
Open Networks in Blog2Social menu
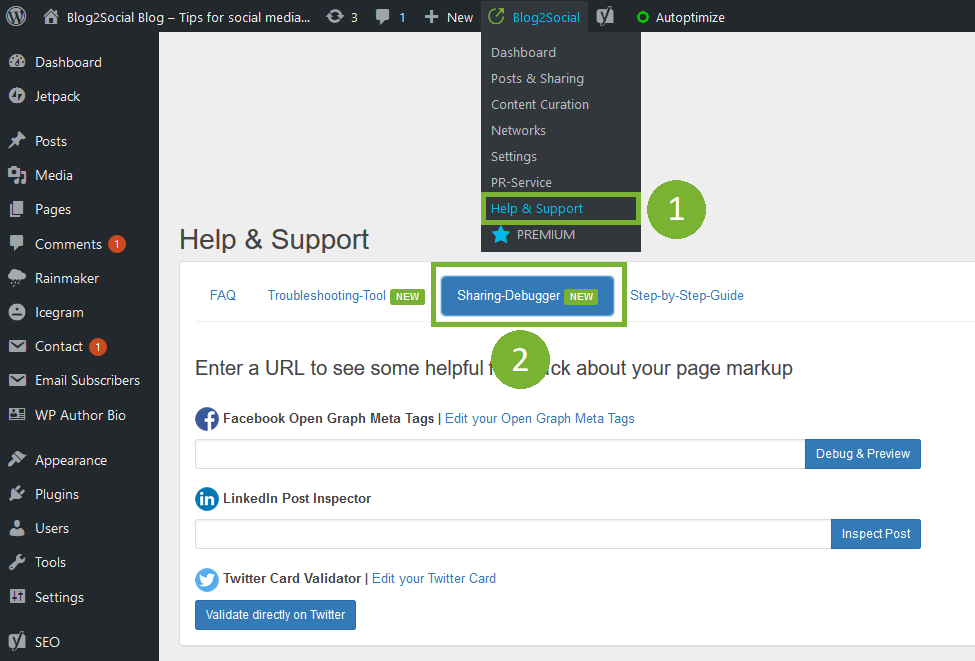519,131
